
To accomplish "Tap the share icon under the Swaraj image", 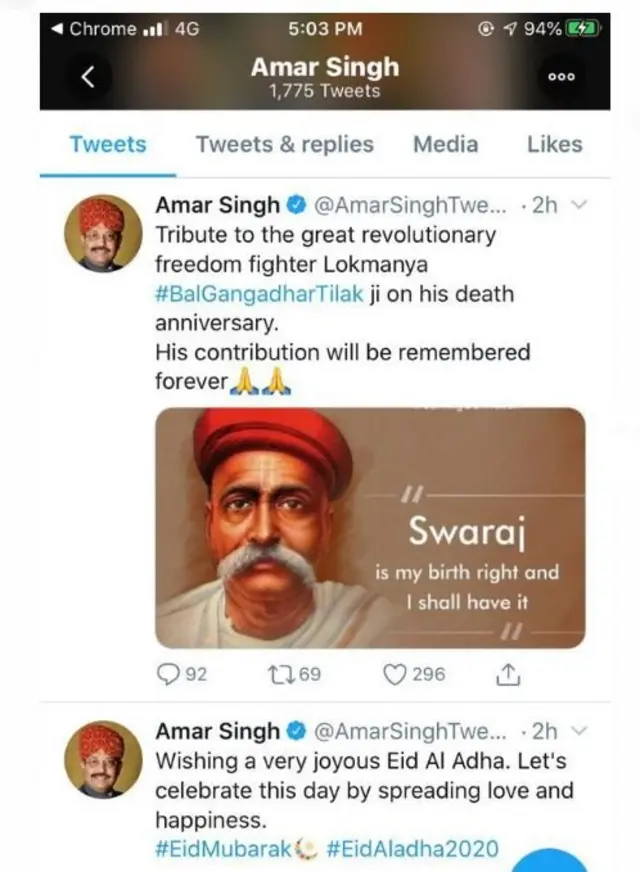I will [x=508, y=673].
